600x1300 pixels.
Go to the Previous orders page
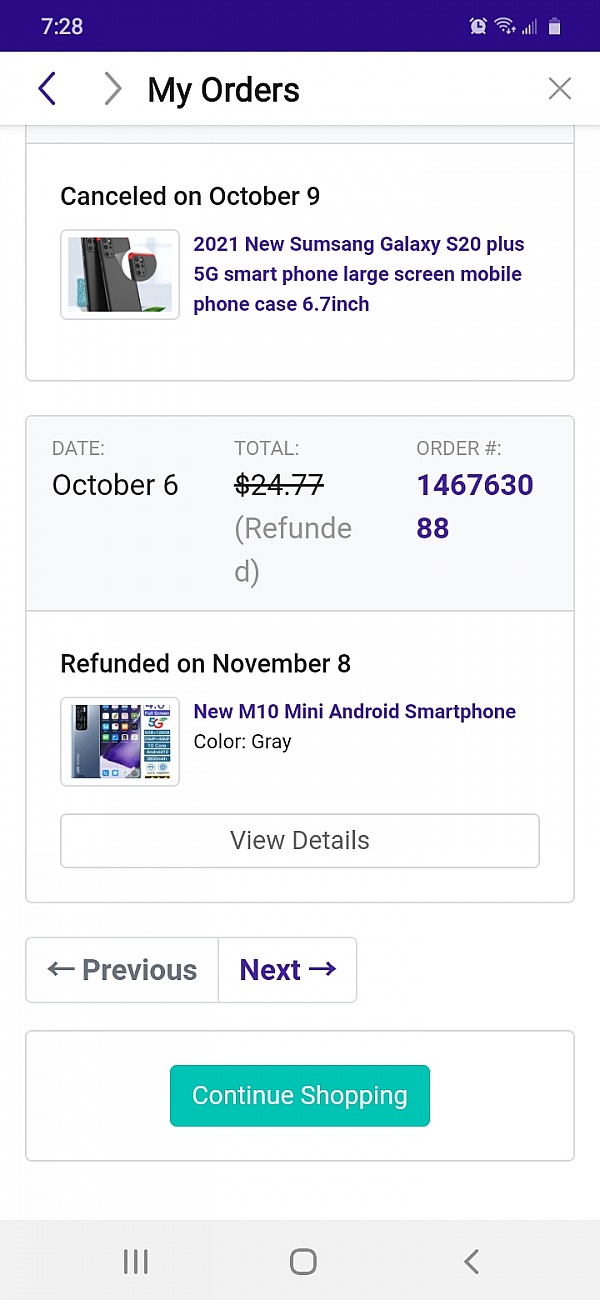pyautogui.click(x=122, y=970)
